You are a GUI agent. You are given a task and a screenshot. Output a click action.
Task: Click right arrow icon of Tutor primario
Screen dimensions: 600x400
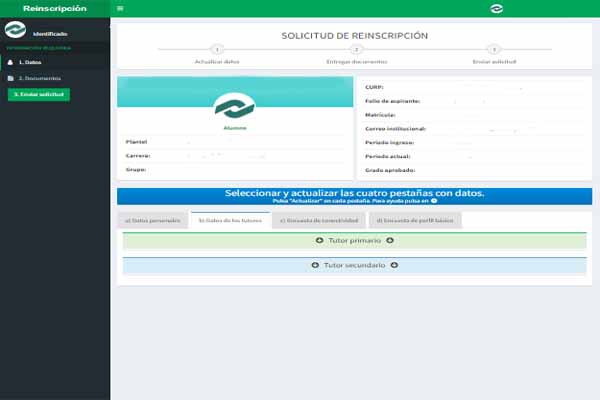click(x=390, y=240)
